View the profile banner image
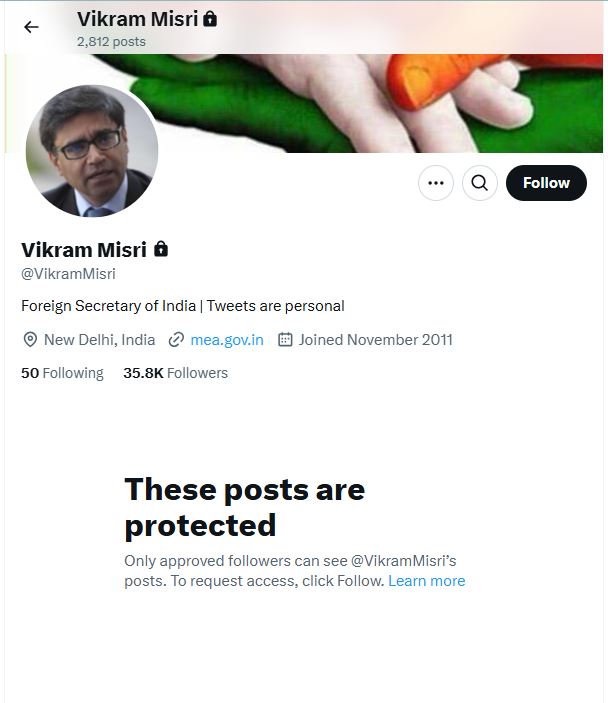The height and width of the screenshot is (703, 608). [380, 100]
